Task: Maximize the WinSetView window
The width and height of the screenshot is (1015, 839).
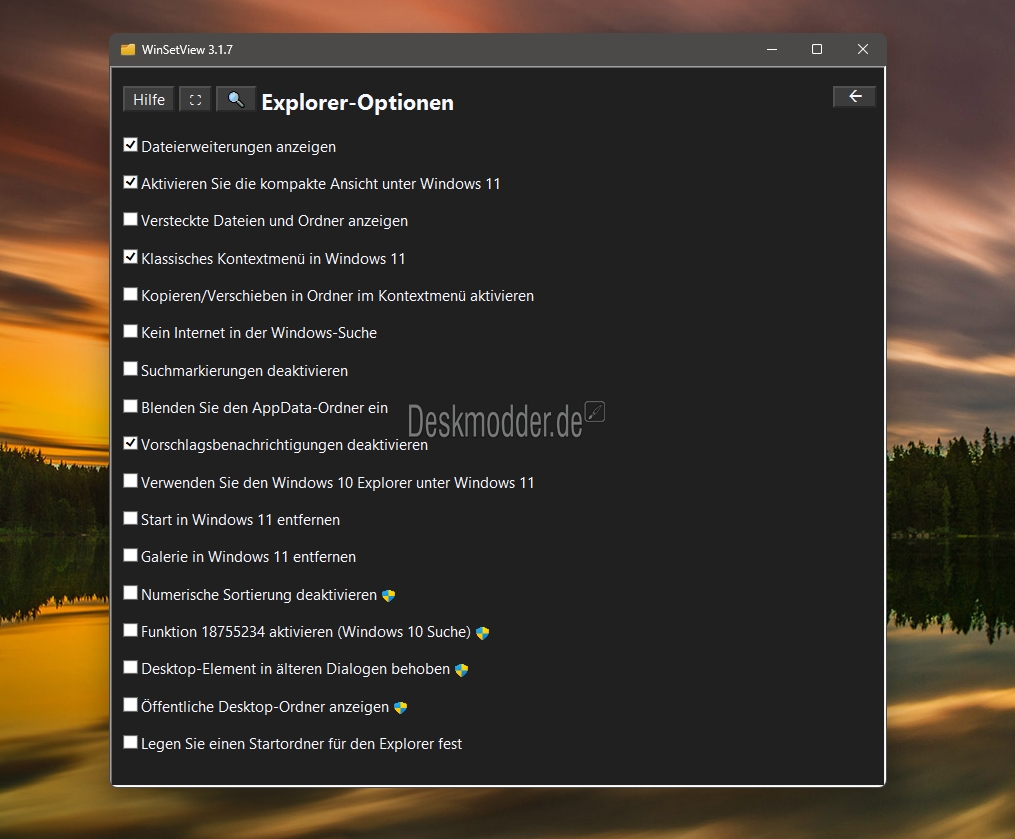Action: (817, 49)
